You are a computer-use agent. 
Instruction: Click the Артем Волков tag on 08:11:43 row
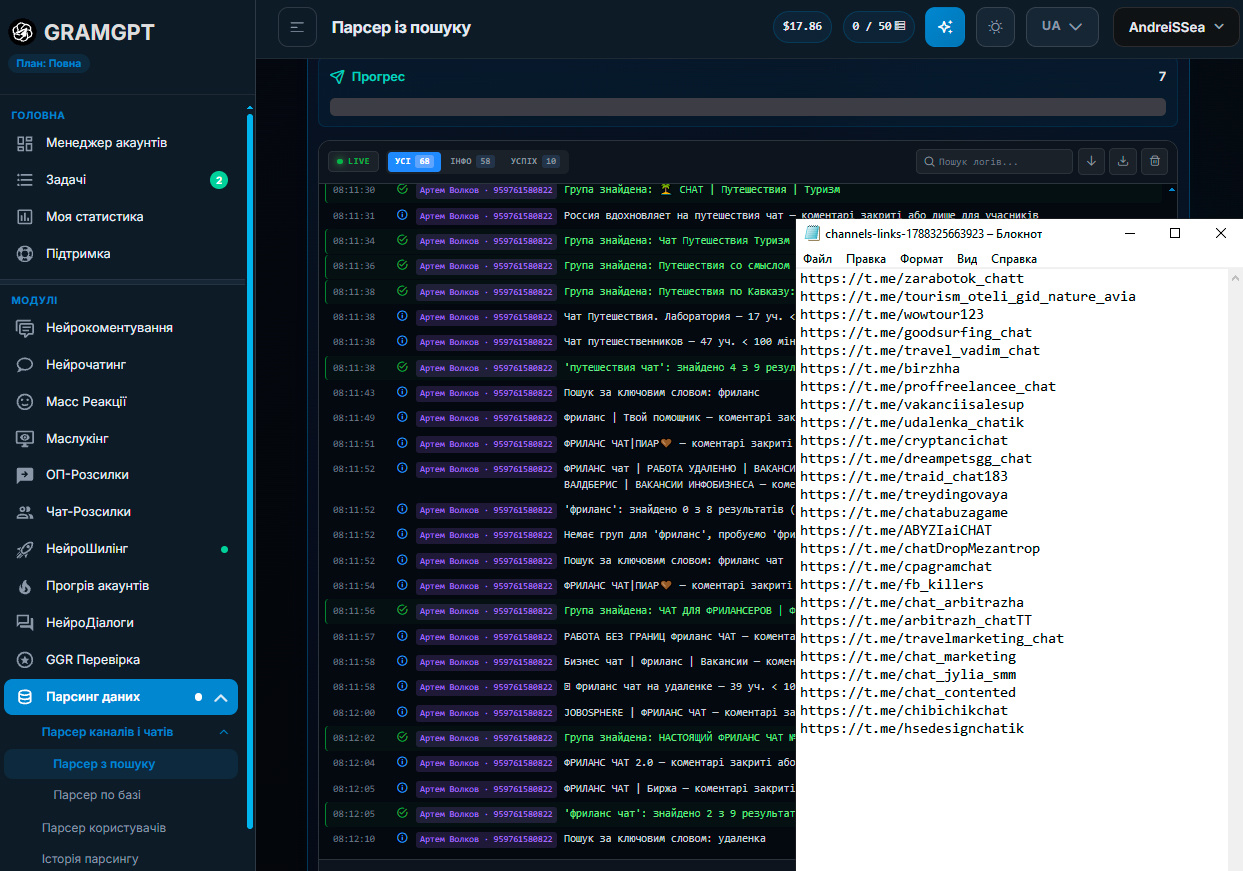[486, 393]
